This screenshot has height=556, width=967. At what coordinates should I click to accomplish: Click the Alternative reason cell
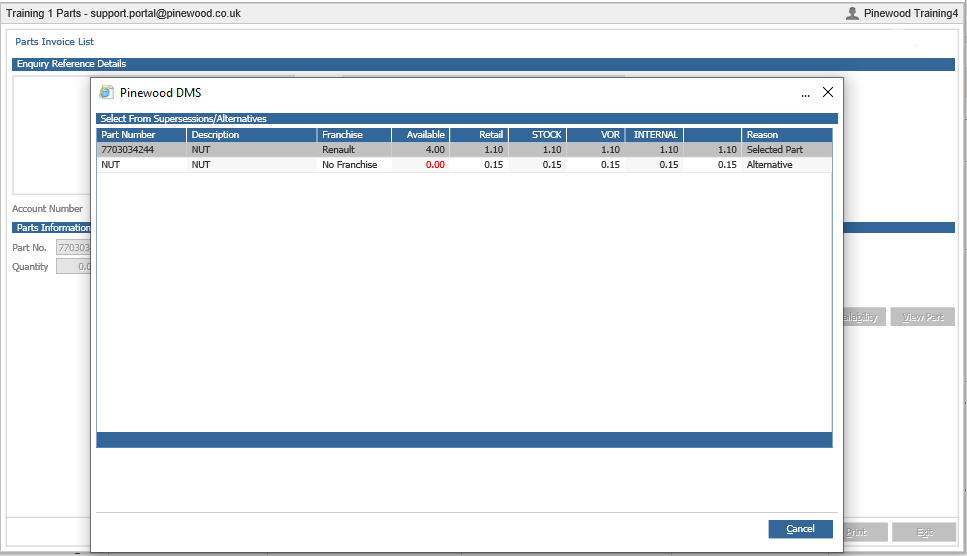click(x=787, y=165)
